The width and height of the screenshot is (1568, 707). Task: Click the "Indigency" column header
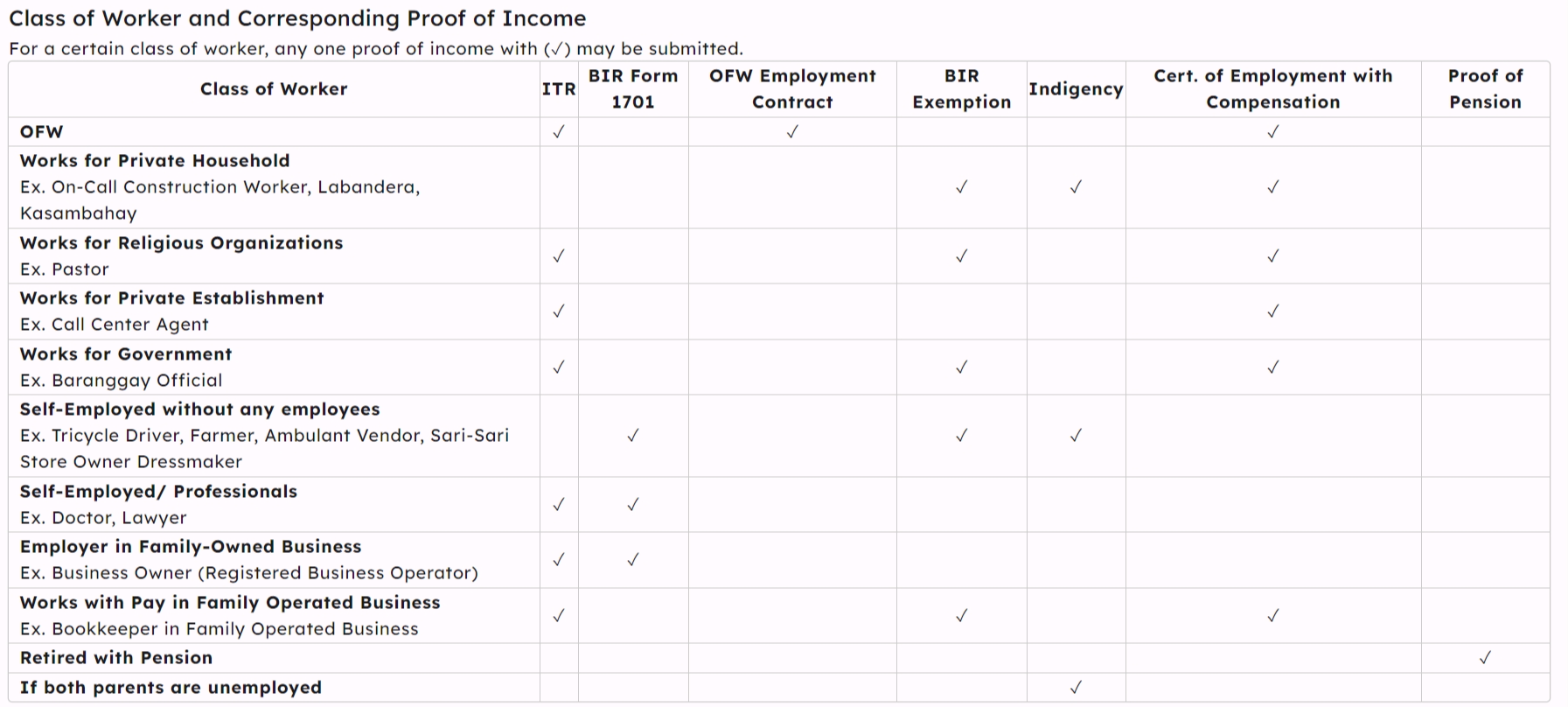[x=1076, y=89]
